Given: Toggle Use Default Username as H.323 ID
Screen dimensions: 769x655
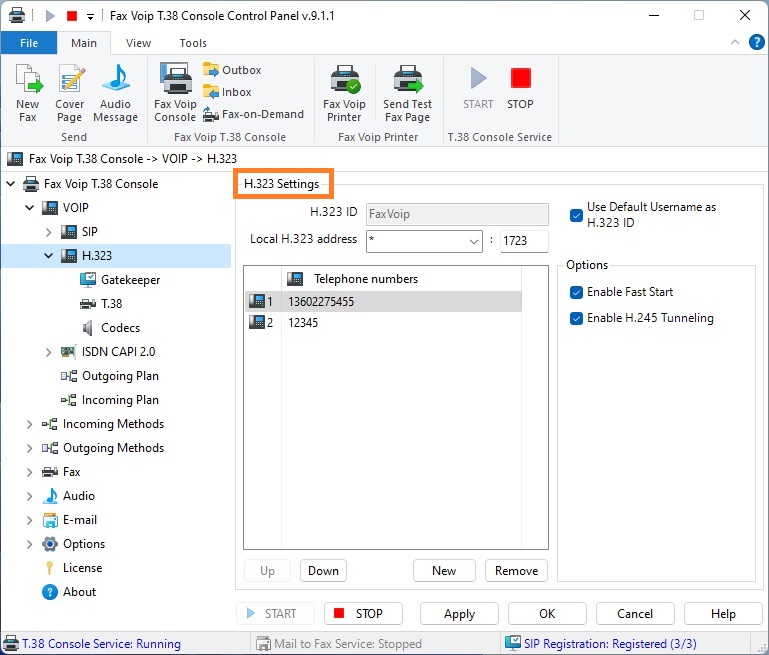Looking at the screenshot, I should click(x=576, y=215).
